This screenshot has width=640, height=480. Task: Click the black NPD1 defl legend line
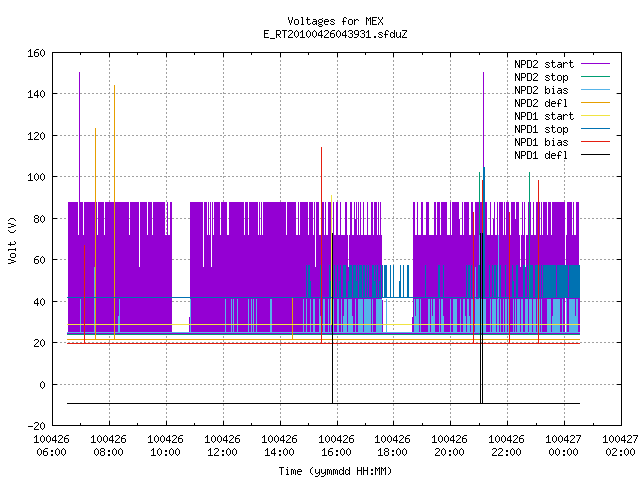tap(595, 155)
